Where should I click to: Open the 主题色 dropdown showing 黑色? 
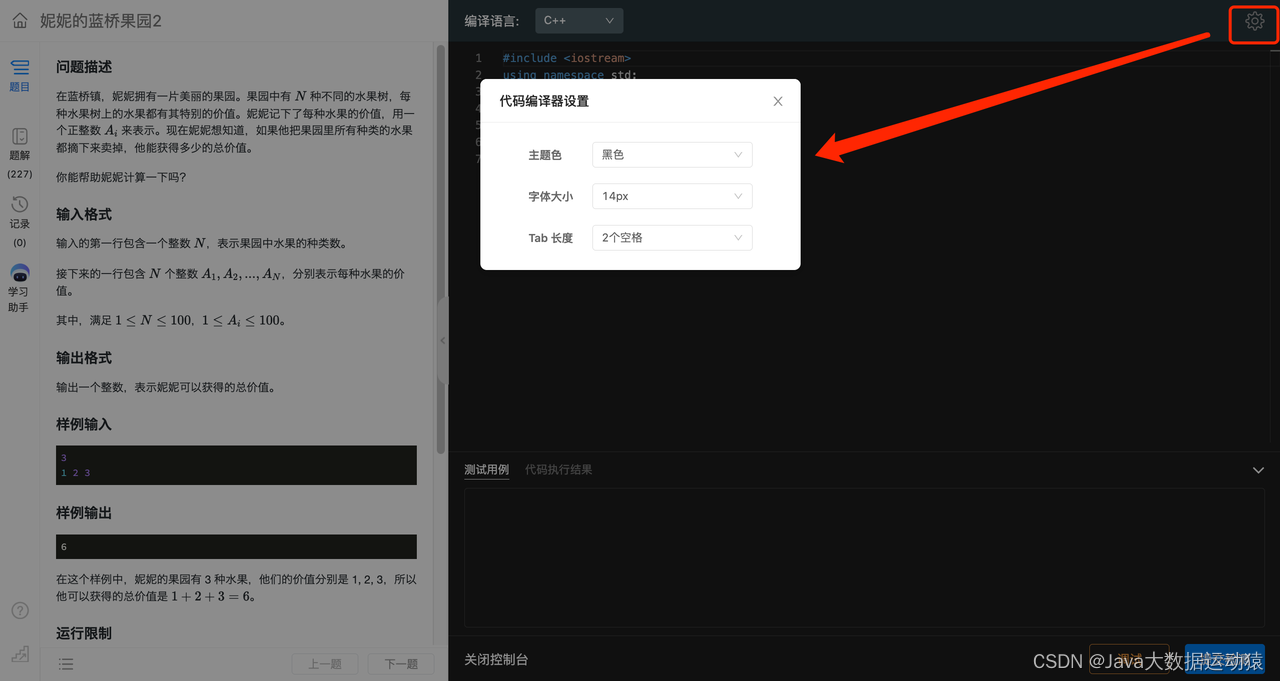pos(672,155)
